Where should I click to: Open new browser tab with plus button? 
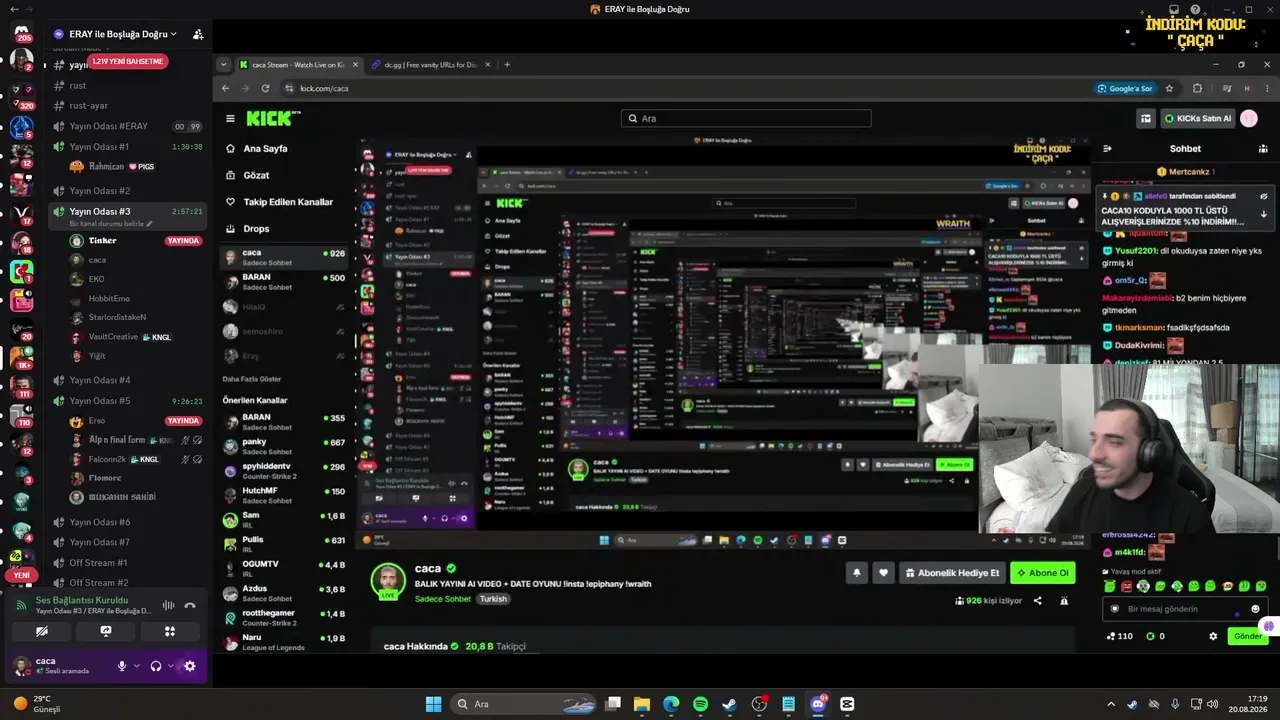(x=507, y=65)
